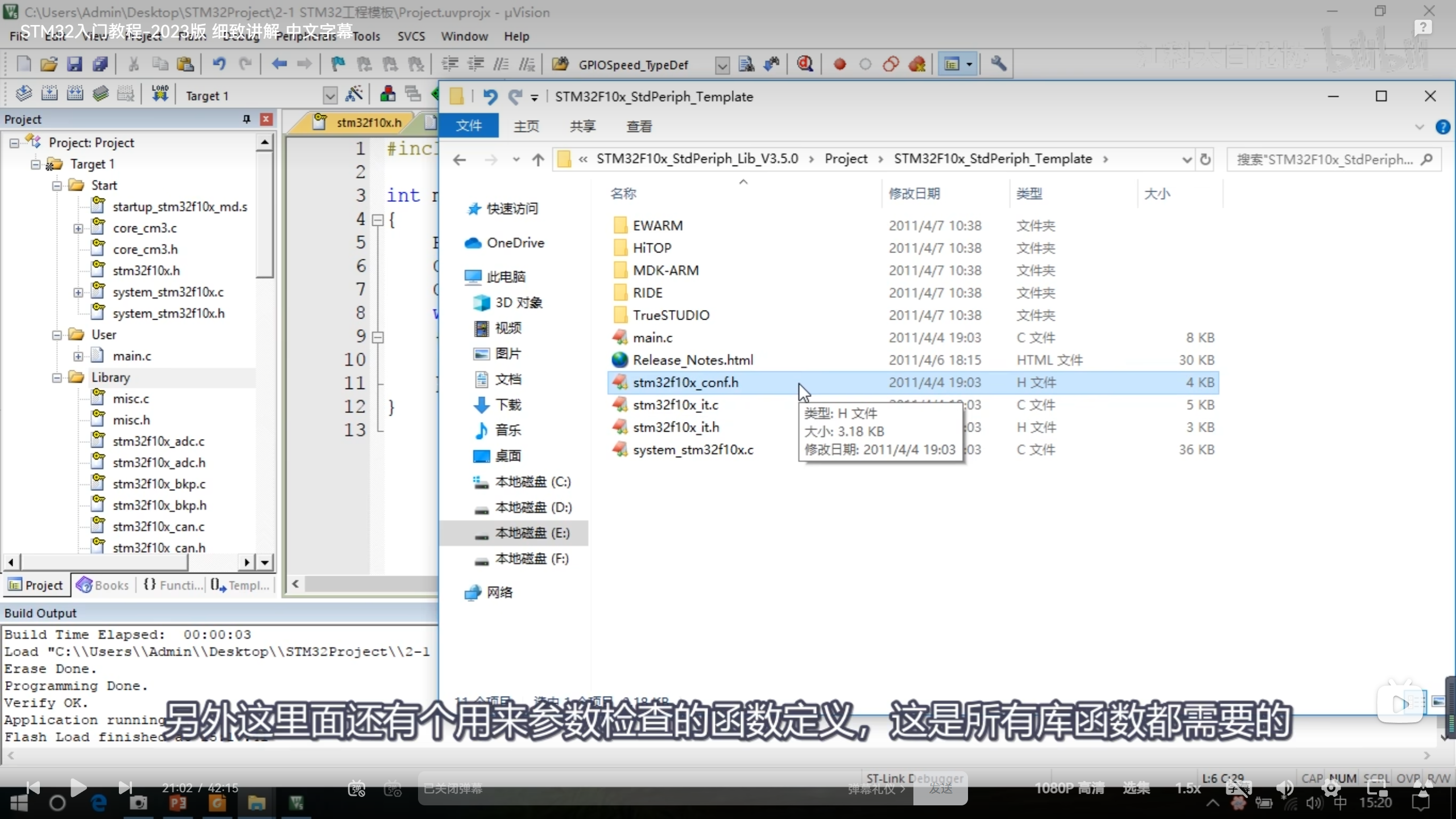Switch to the 查看 ribbon tab

pyautogui.click(x=639, y=126)
